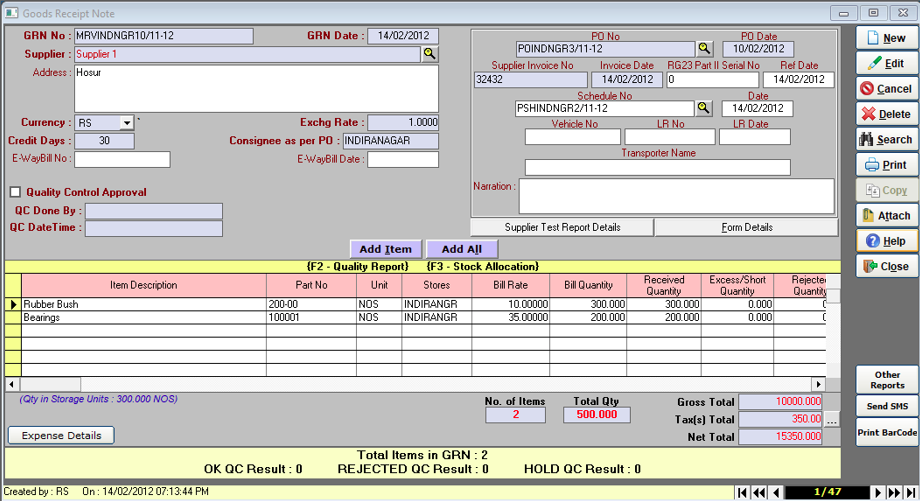Click the Add All button

(x=462, y=249)
